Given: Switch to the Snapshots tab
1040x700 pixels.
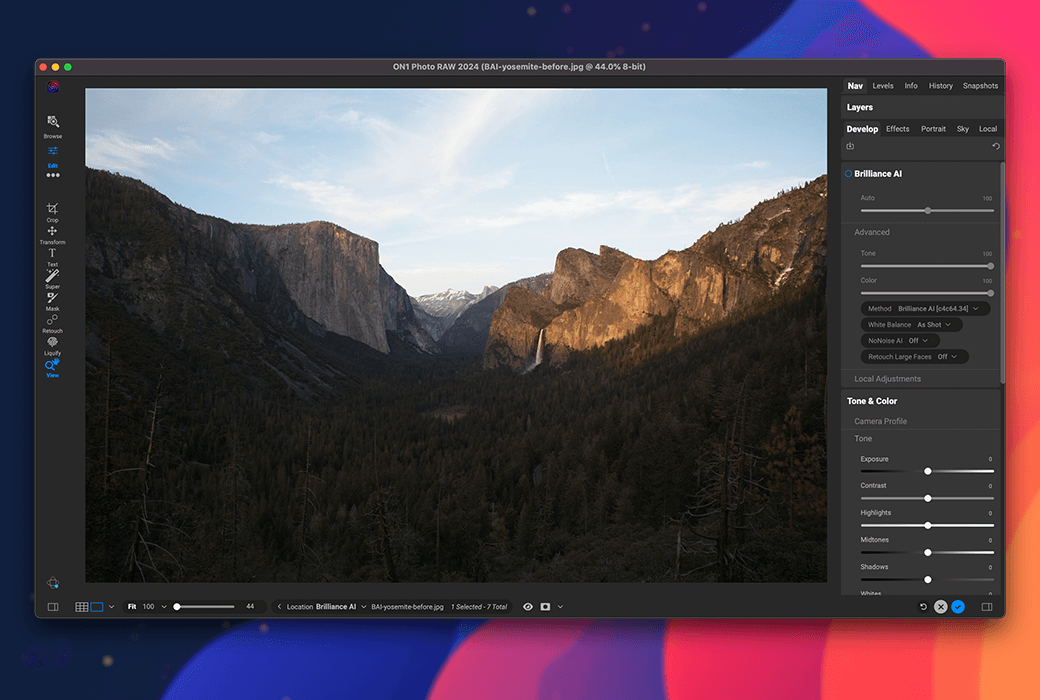Looking at the screenshot, I should pos(980,86).
